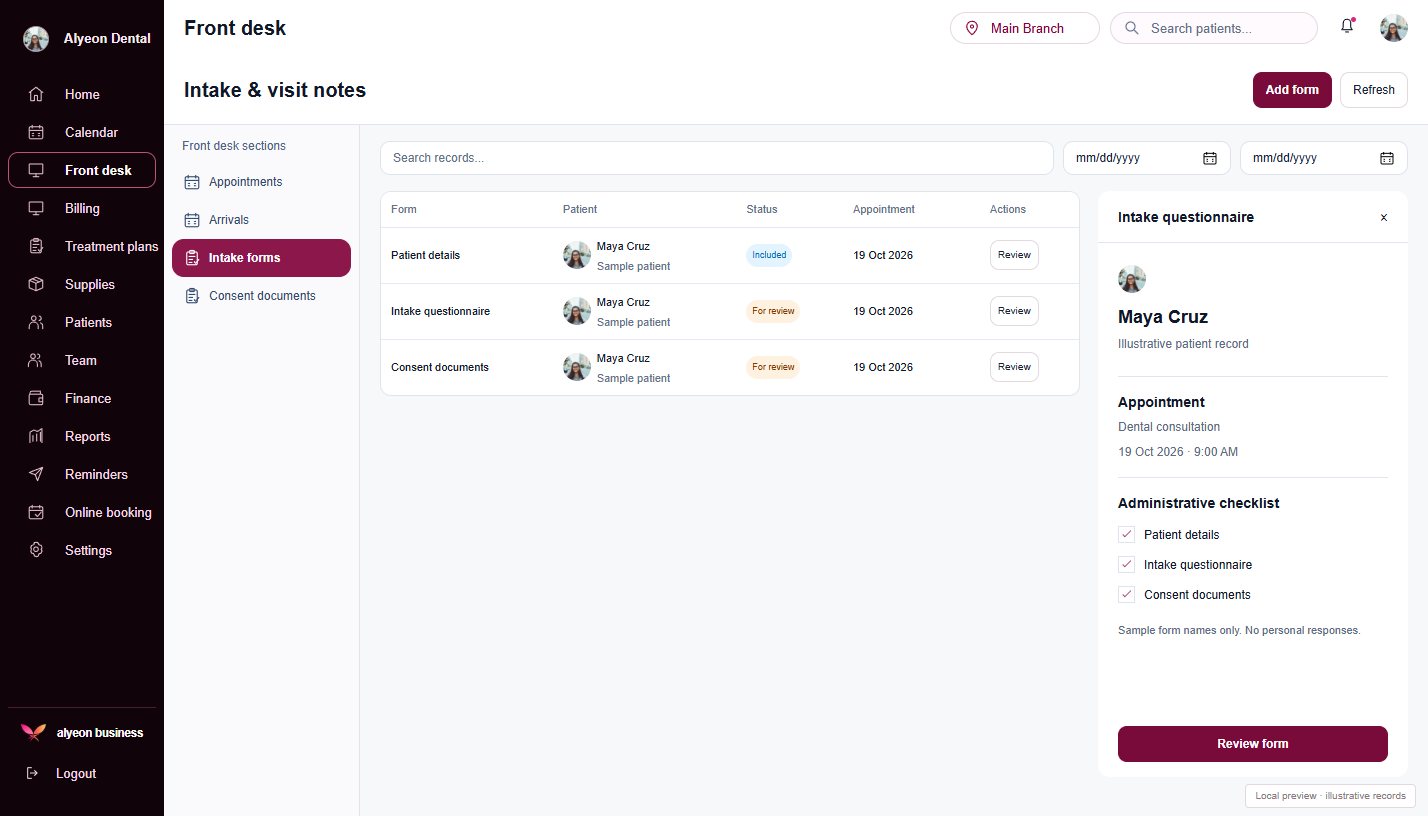Review the Intake questionnaire table row

click(x=1014, y=311)
